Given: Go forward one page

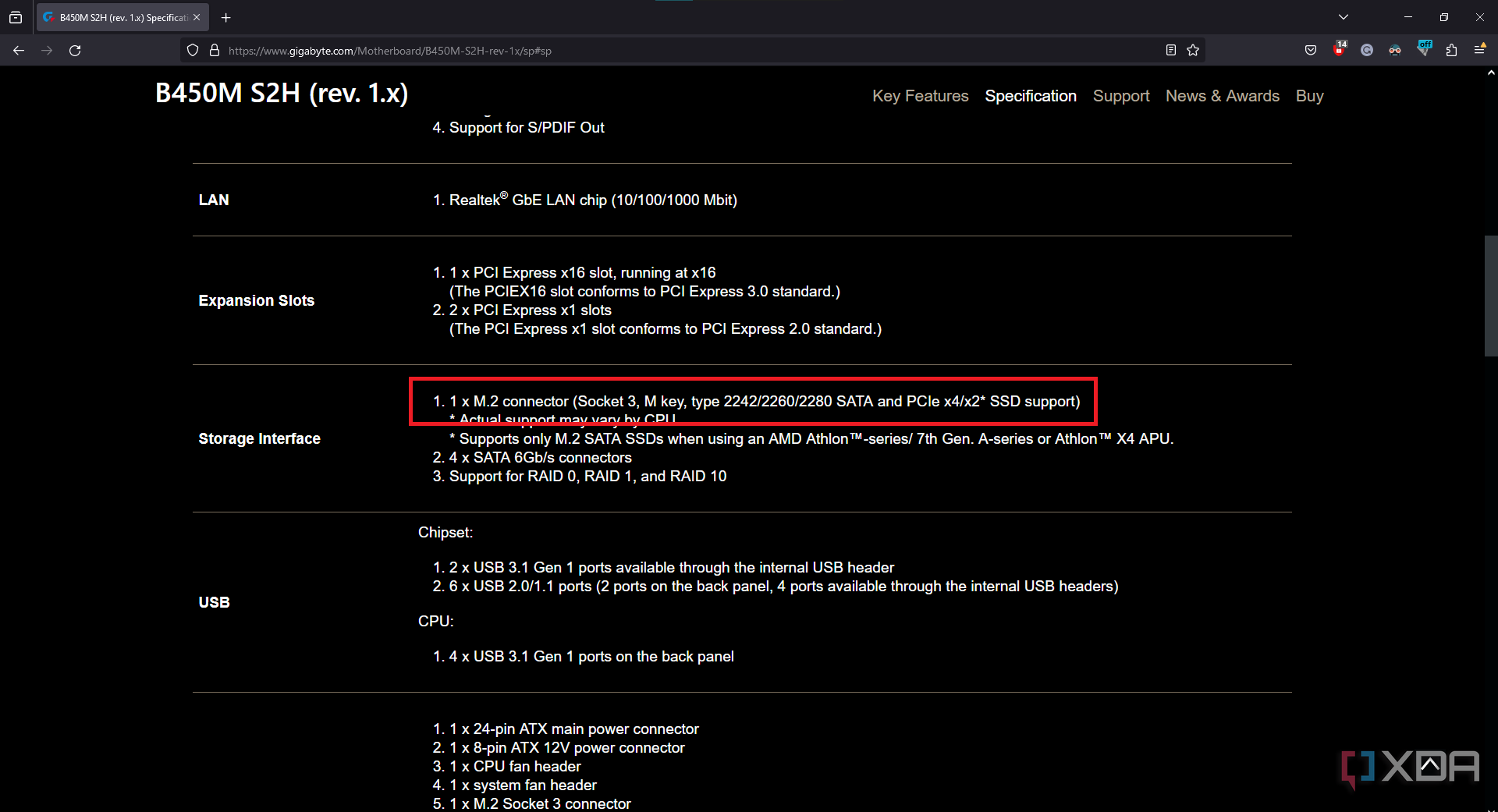Looking at the screenshot, I should coord(47,51).
